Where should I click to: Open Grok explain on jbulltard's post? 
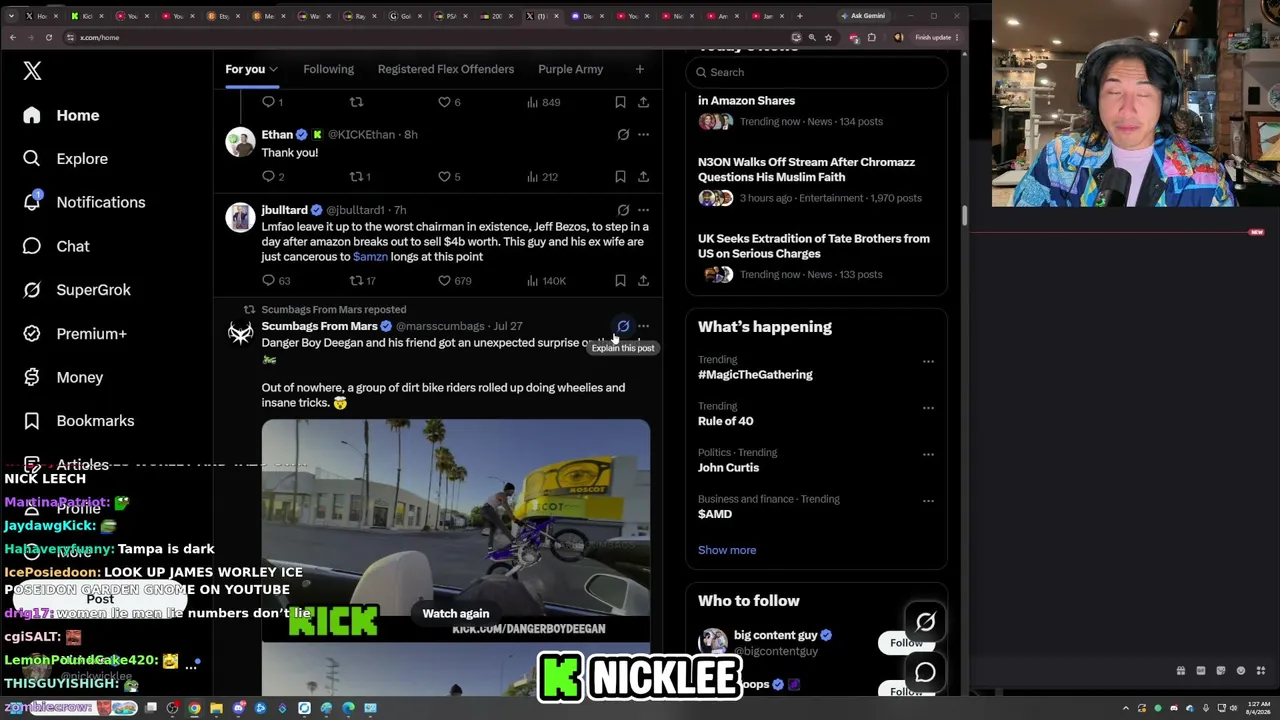click(x=623, y=210)
